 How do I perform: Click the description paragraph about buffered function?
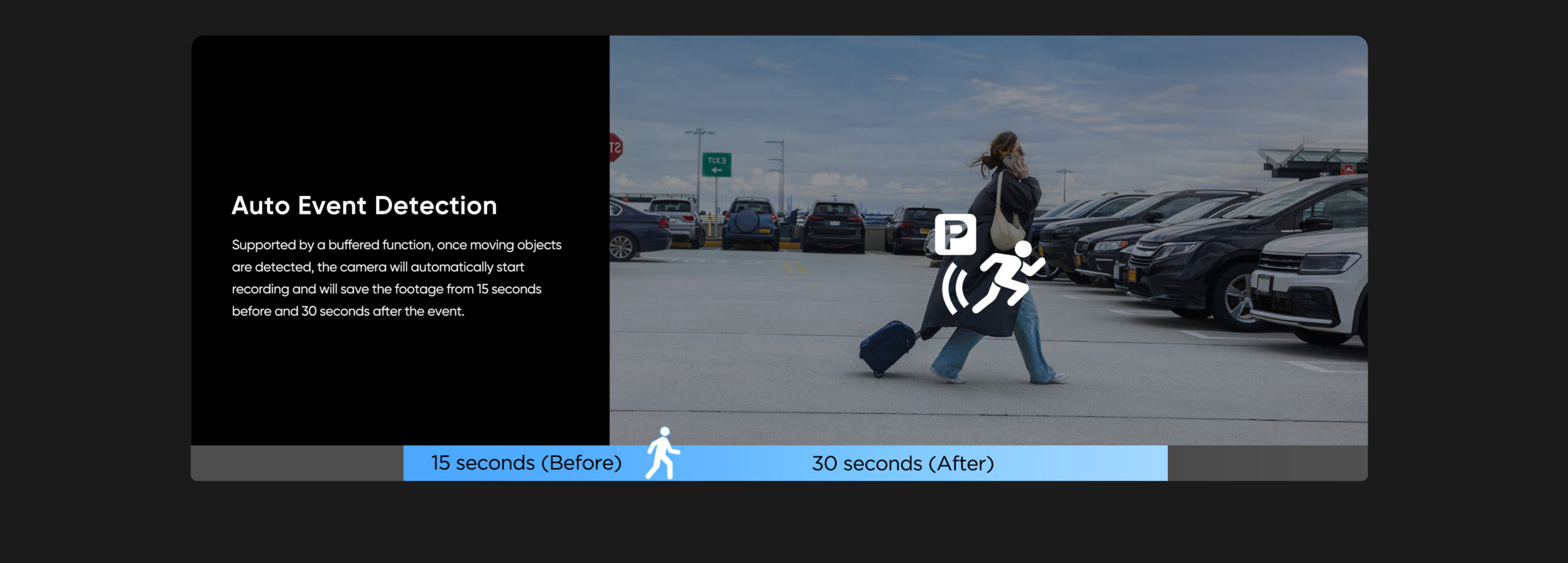pos(396,278)
